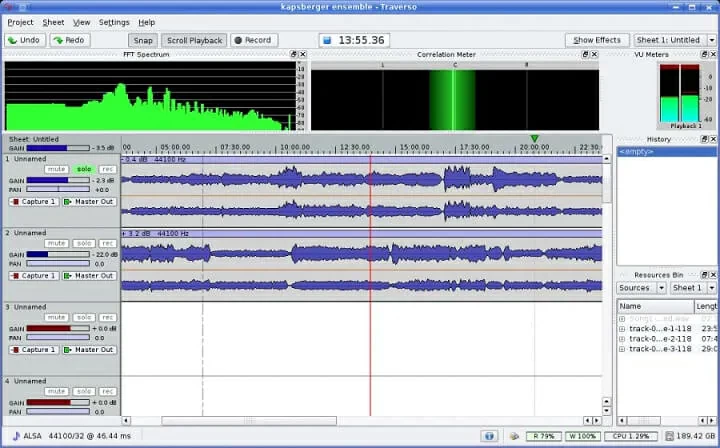The width and height of the screenshot is (720, 448).
Task: Close the Correlation Meter panel
Action: pyautogui.click(x=595, y=54)
